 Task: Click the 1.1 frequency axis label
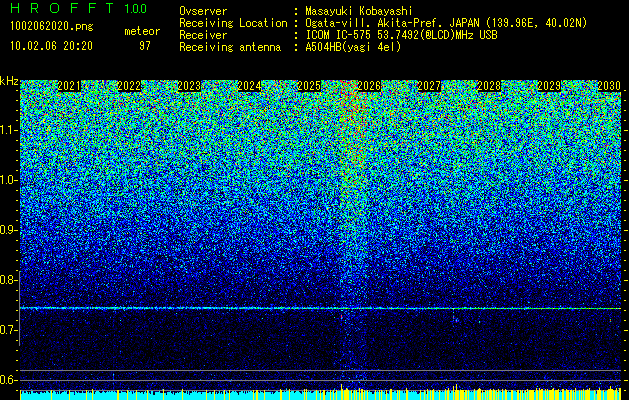coord(8,130)
